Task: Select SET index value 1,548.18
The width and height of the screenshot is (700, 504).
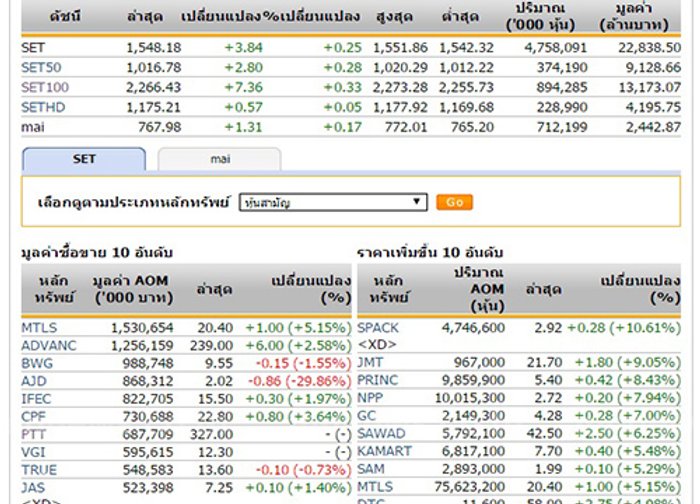Action: 154,47
